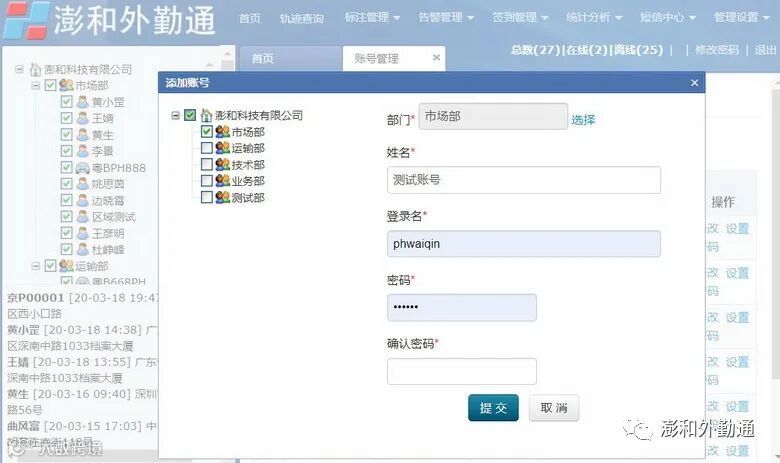Click vehicle icon beside 粤BPH888
The width and height of the screenshot is (780, 463).
pos(83,168)
